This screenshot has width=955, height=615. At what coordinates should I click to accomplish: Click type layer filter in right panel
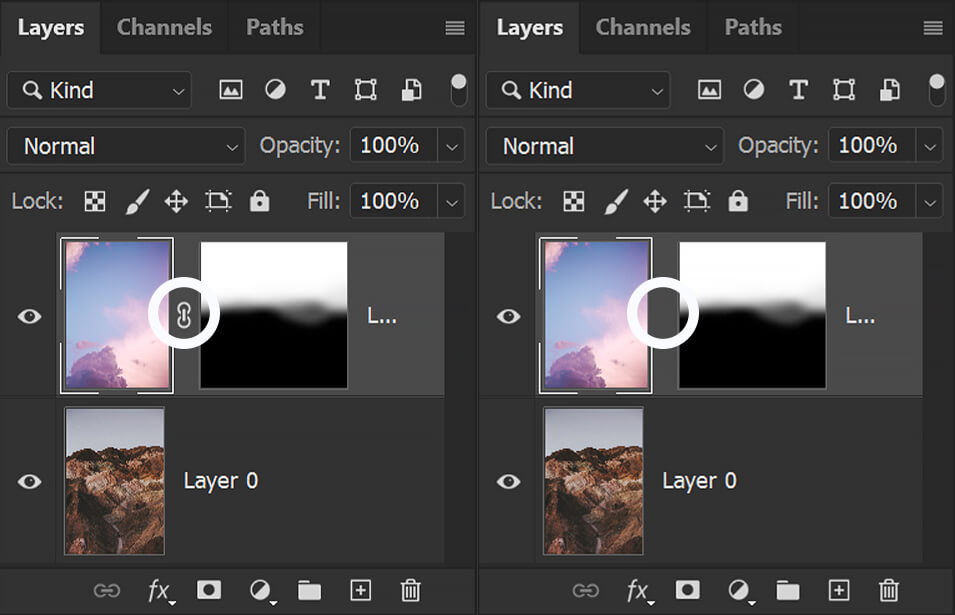pyautogui.click(x=798, y=90)
